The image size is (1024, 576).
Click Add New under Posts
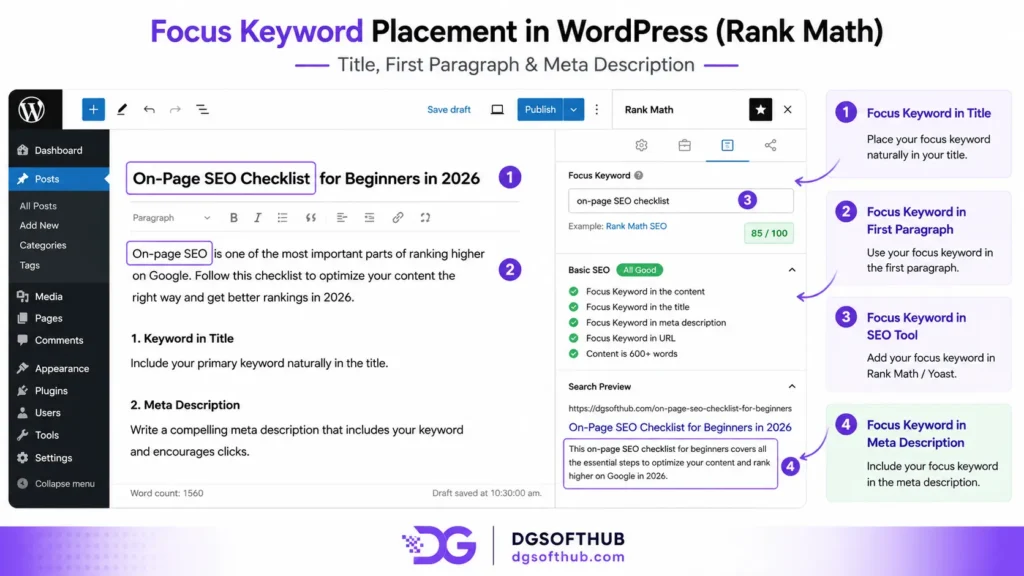coord(39,225)
